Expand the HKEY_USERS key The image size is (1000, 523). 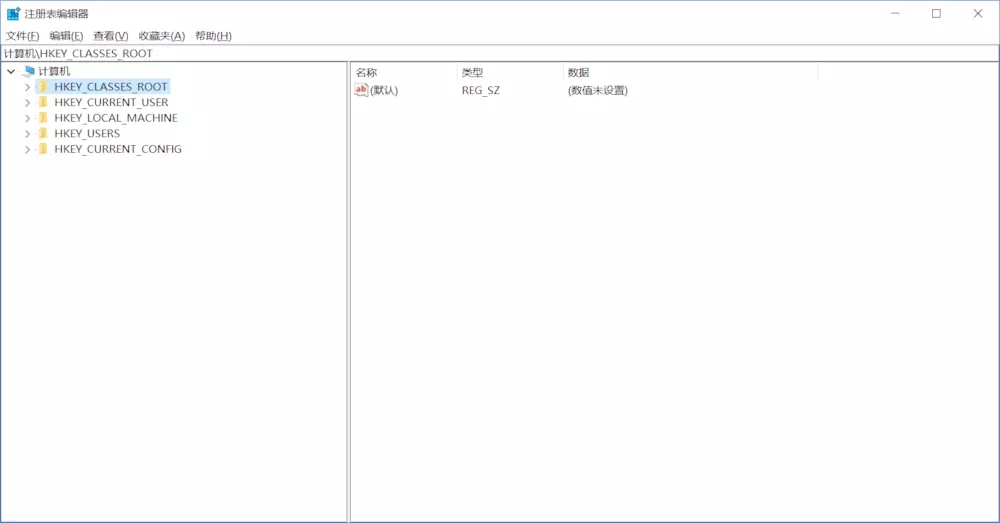click(x=27, y=133)
